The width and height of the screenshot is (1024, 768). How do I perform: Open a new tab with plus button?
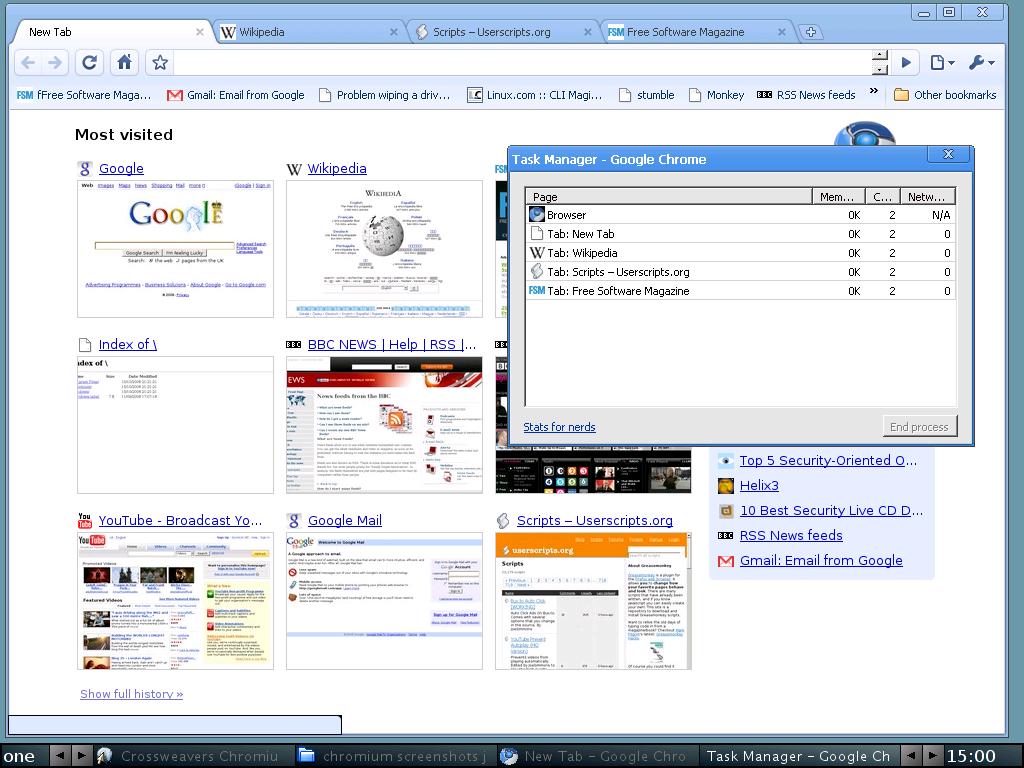point(810,32)
